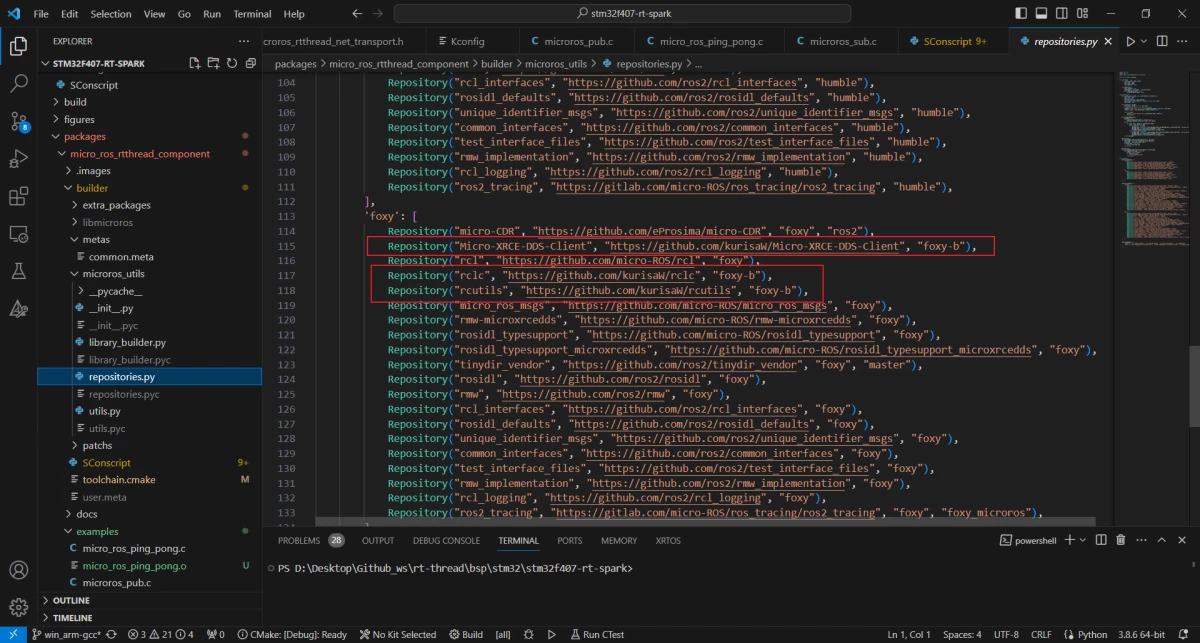Synchronize changes in status bar
This screenshot has height=643, width=1200.
pos(111,634)
